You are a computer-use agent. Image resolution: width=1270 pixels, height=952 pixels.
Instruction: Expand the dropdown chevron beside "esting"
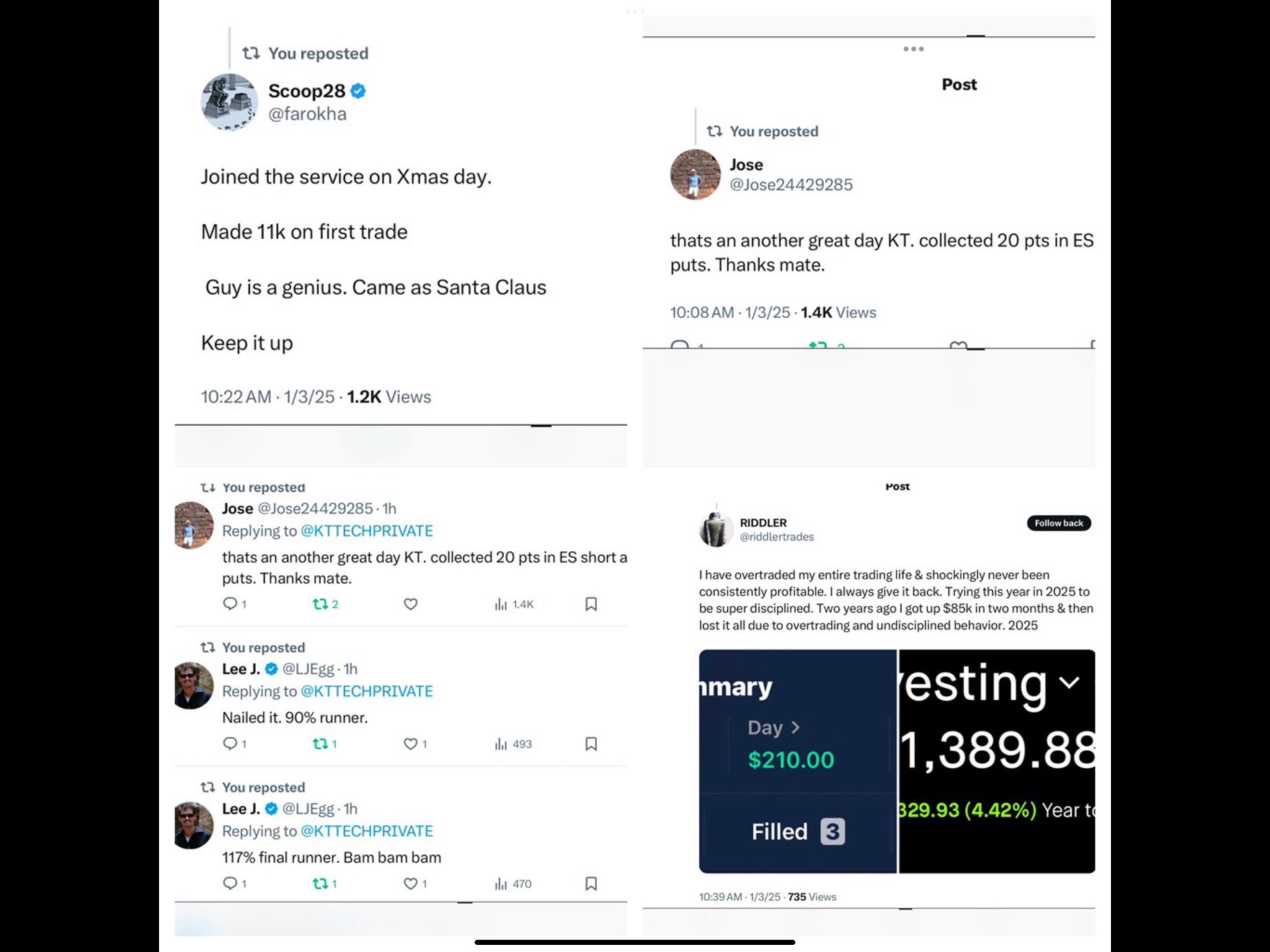click(x=1069, y=683)
